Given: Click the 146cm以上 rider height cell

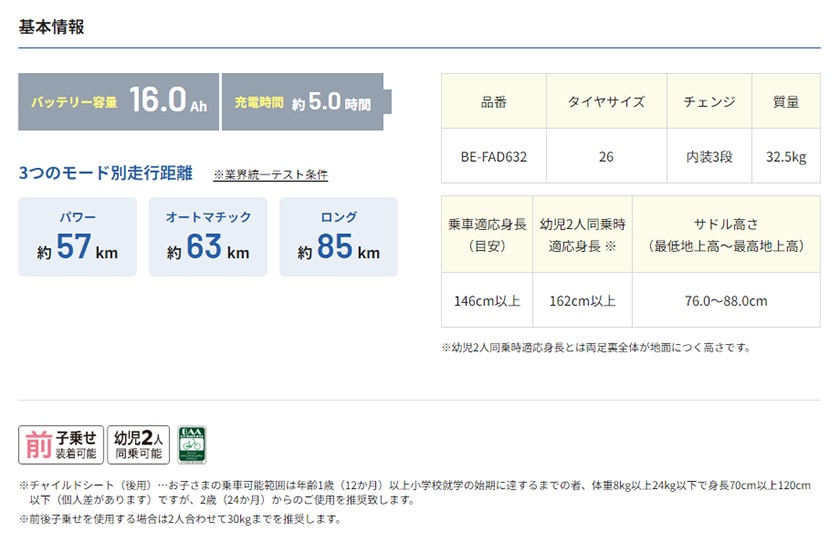Looking at the screenshot, I should tap(487, 300).
